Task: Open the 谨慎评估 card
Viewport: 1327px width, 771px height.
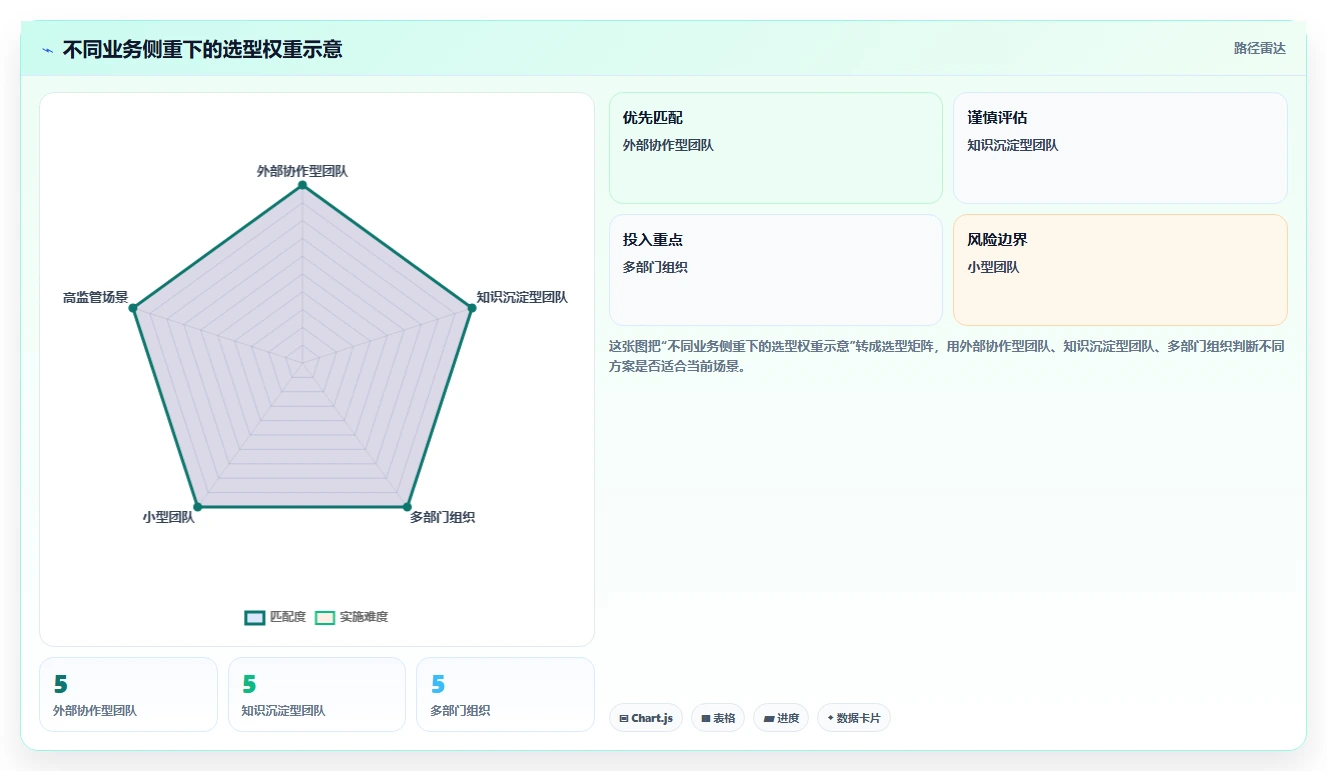Action: click(x=1120, y=148)
